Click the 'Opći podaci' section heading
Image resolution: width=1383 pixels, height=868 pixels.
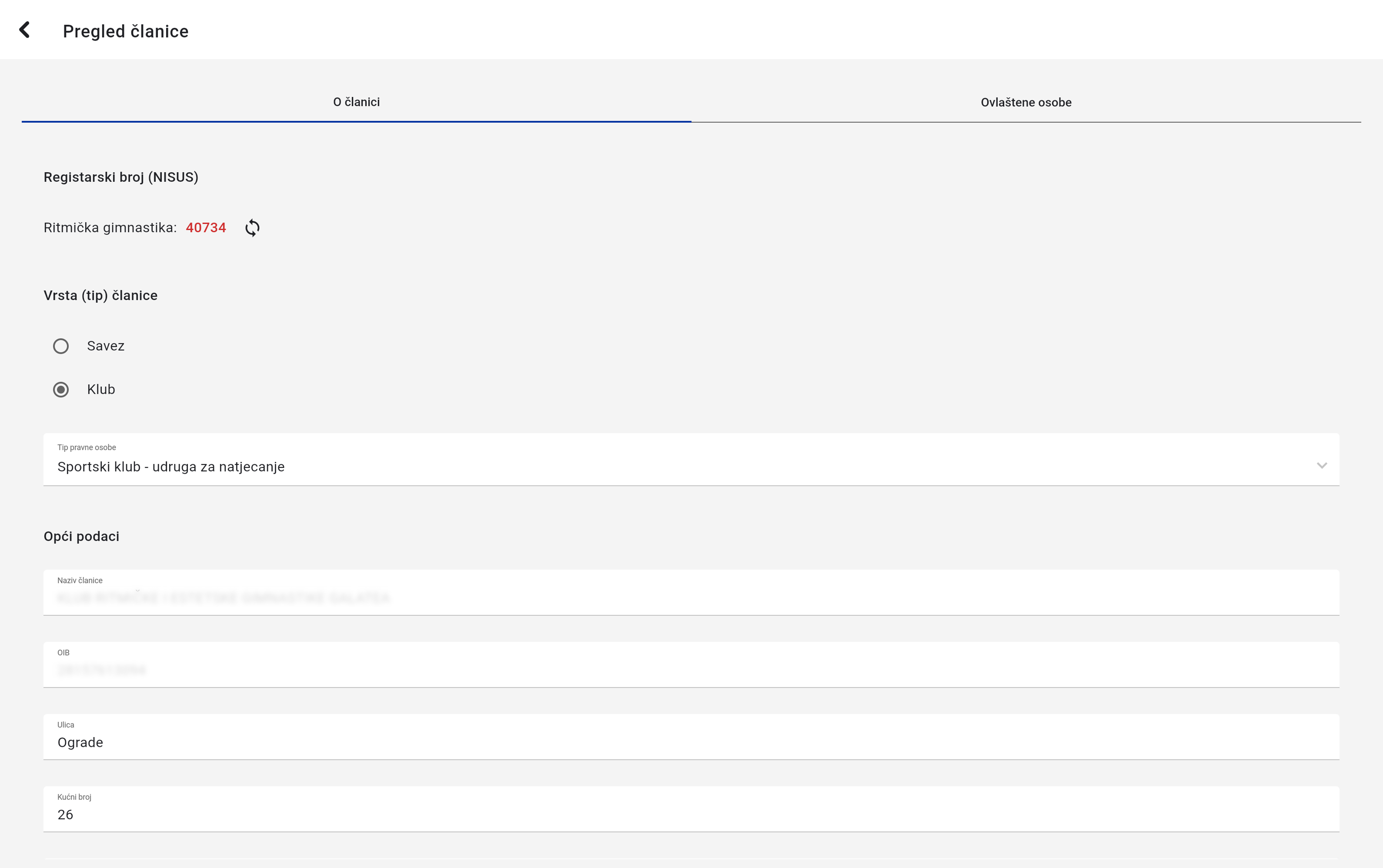pos(81,536)
